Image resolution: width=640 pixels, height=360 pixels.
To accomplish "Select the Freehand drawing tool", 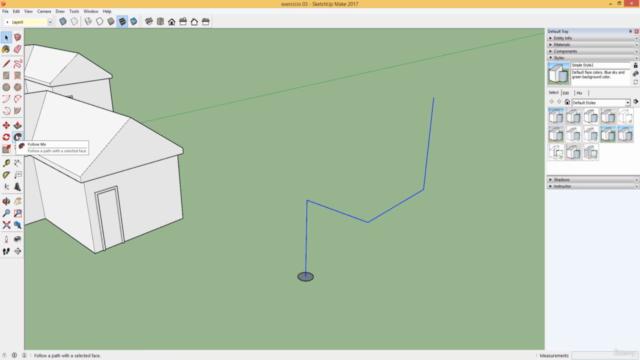I will pos(18,64).
